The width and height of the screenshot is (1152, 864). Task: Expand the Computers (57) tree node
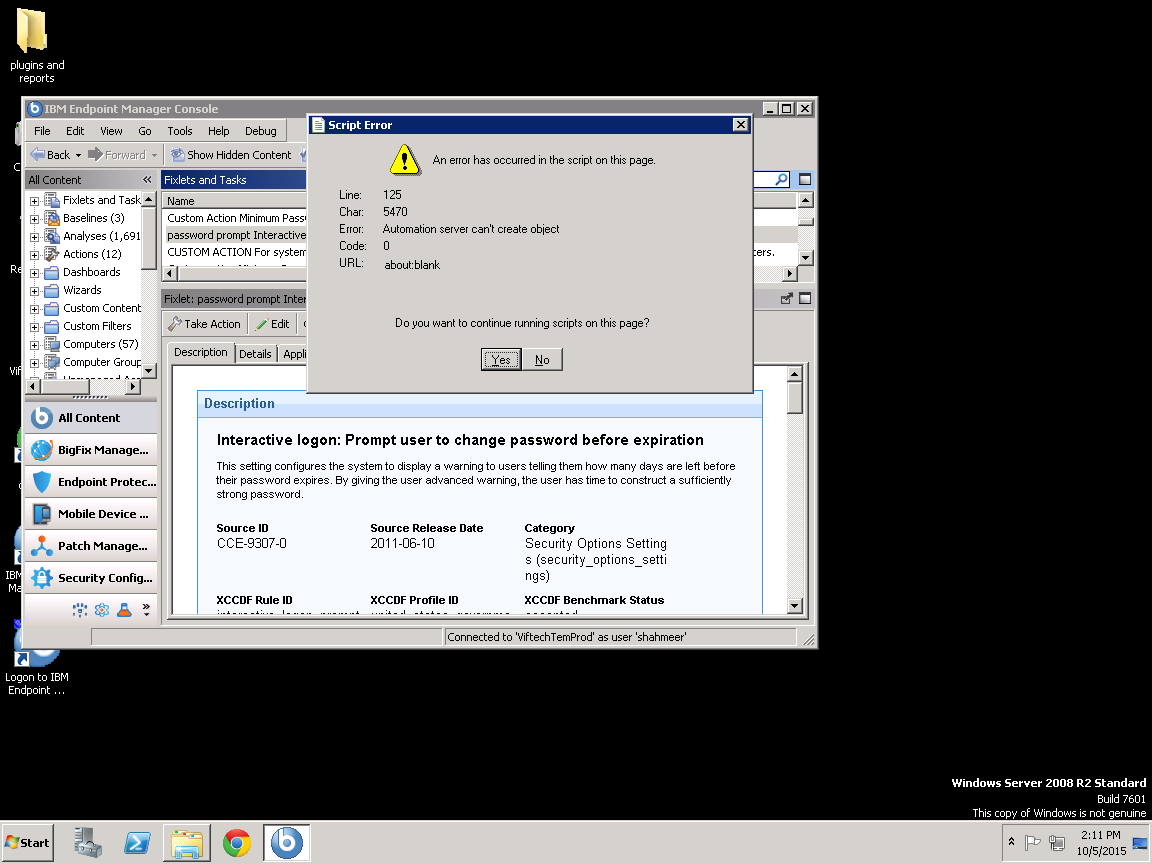coord(35,345)
